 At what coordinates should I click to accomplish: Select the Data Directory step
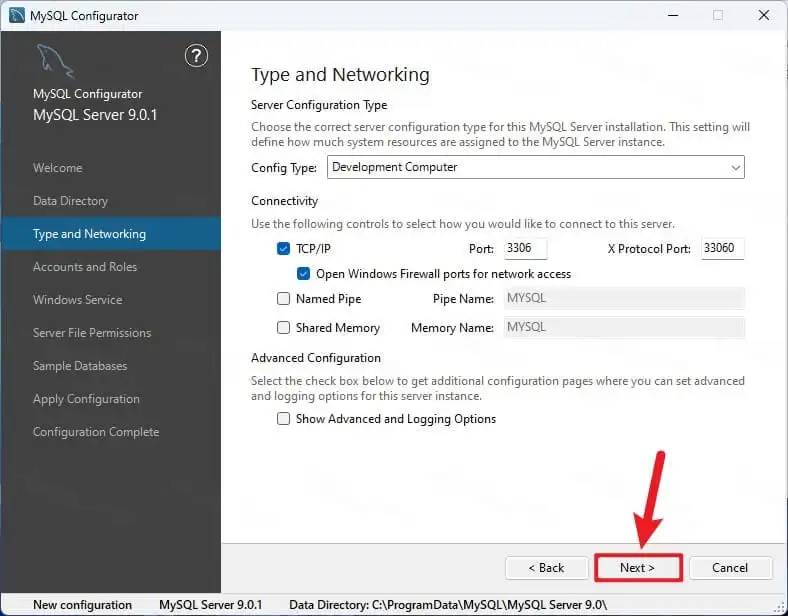70,201
